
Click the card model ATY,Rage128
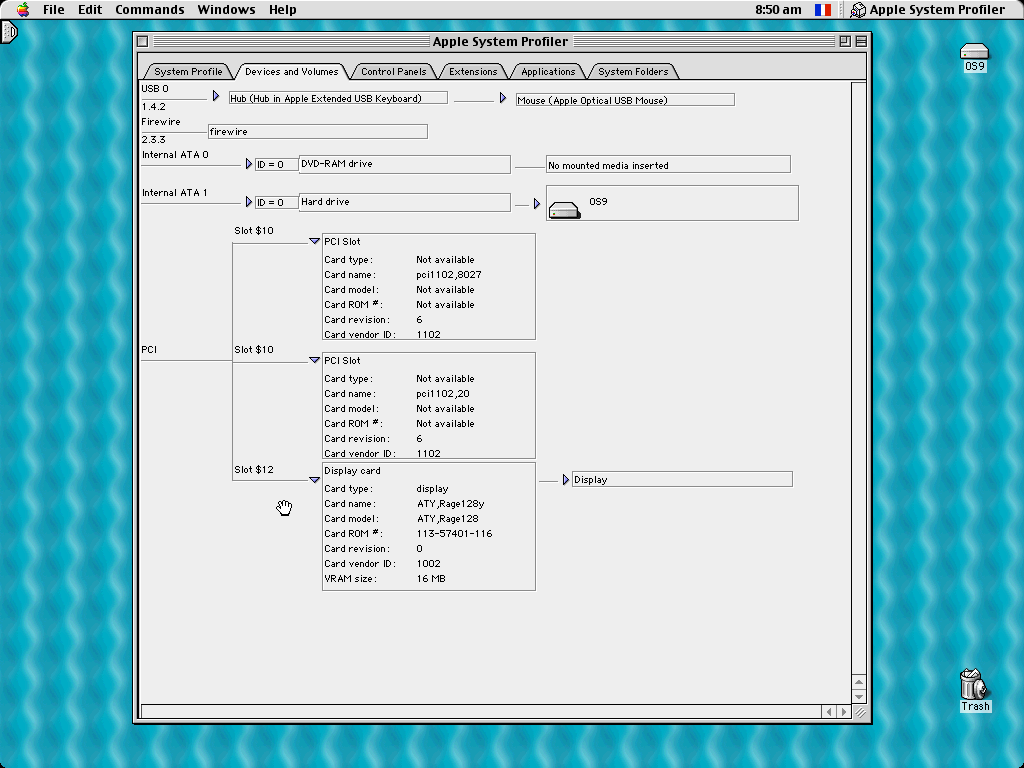[447, 519]
